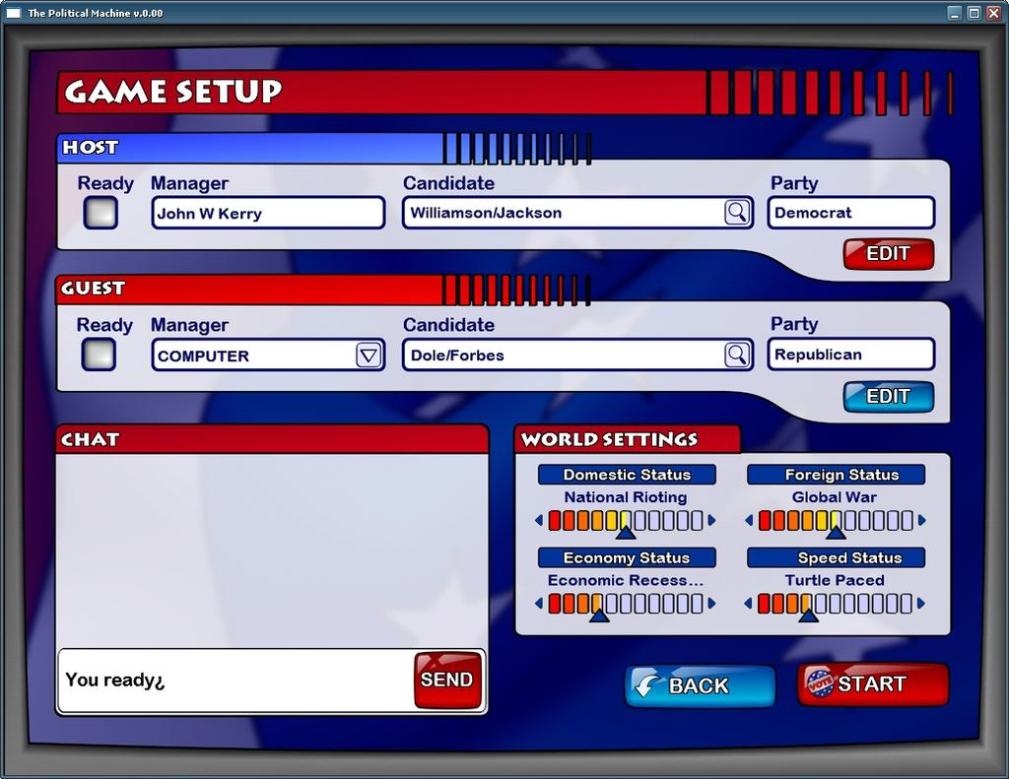Toggle the Host Ready checkbox
The image size is (1009, 779).
click(100, 213)
